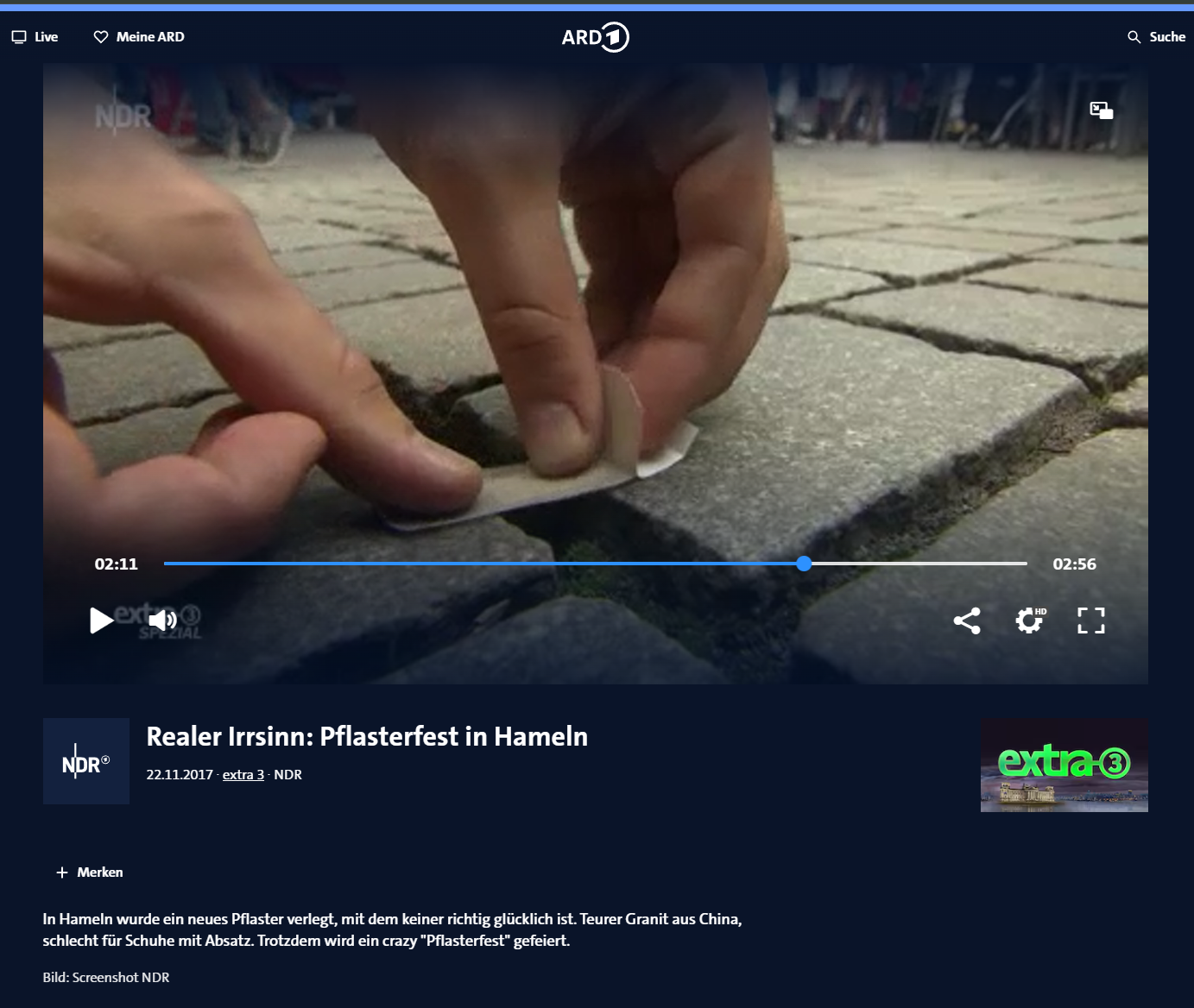Open the NDR channel logo tile
The image size is (1194, 1008).
pos(86,761)
